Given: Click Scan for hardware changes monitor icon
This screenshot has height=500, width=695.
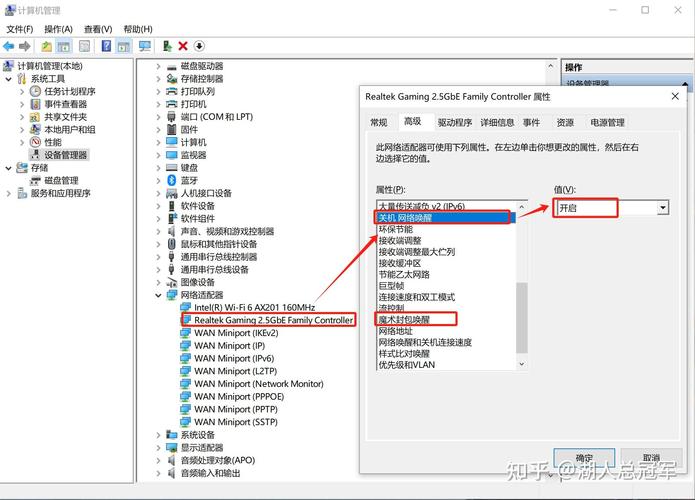Looking at the screenshot, I should pos(144,46).
